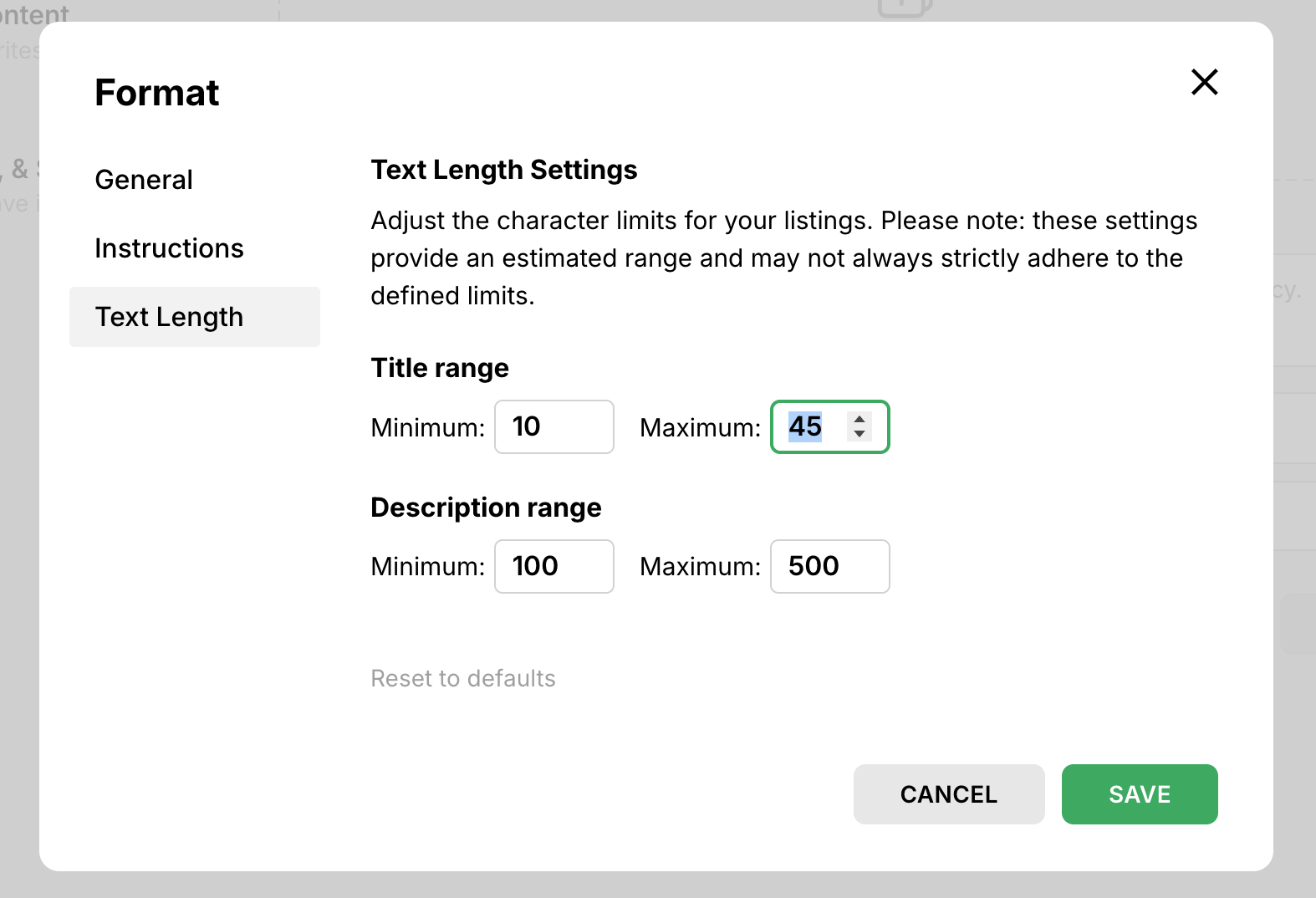This screenshot has width=1316, height=898.
Task: Decrease Title maximum with the down arrow
Action: (x=859, y=434)
